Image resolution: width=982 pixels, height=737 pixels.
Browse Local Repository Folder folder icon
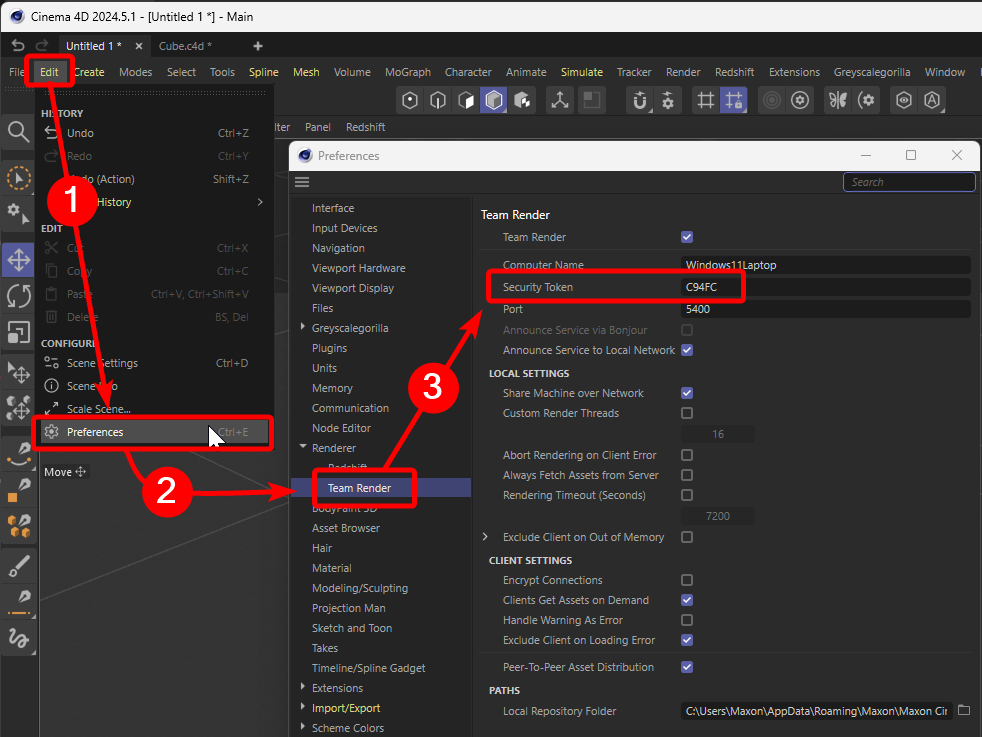pos(964,710)
